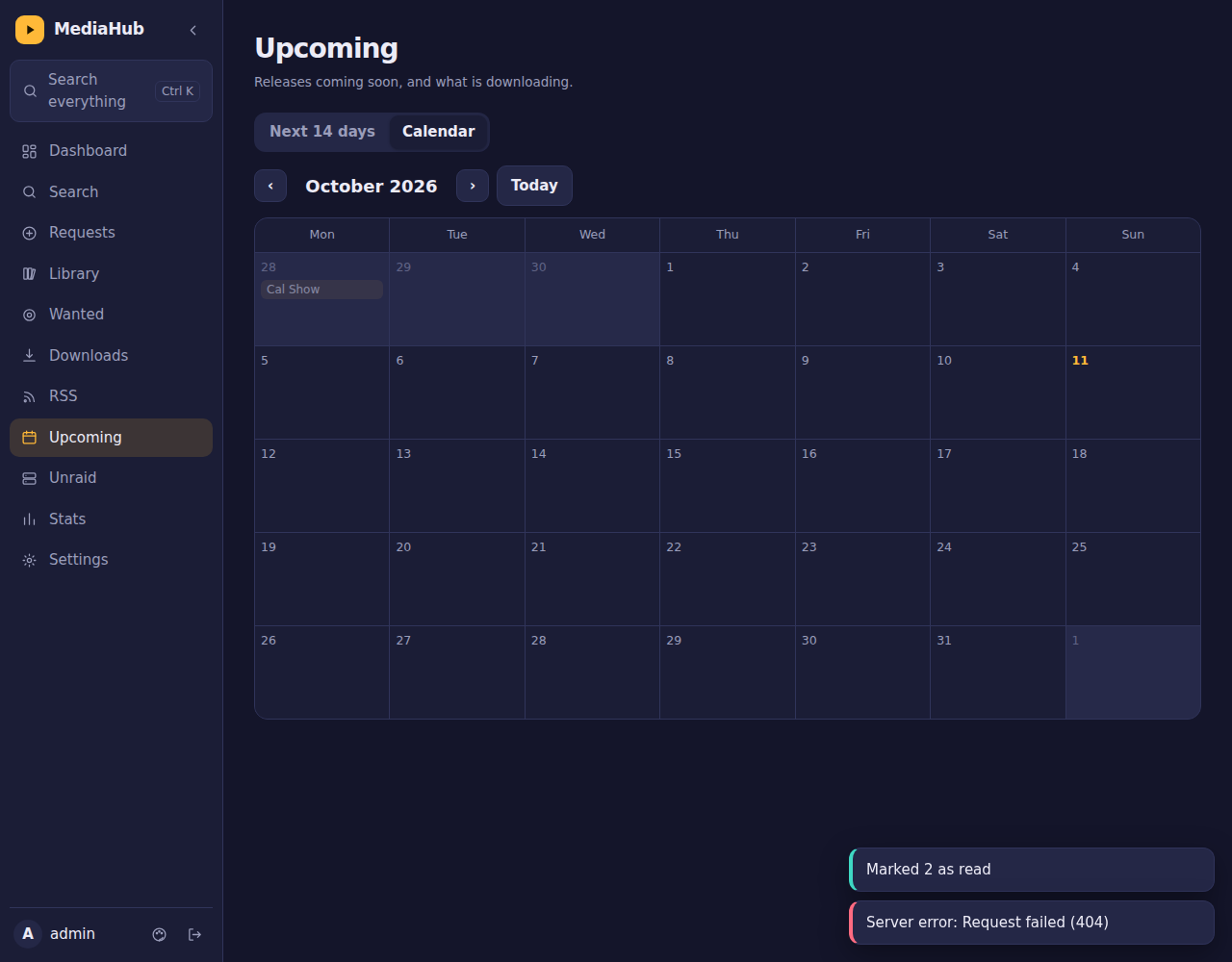The height and width of the screenshot is (962, 1232).
Task: Open the Dashboard page
Action: click(111, 151)
